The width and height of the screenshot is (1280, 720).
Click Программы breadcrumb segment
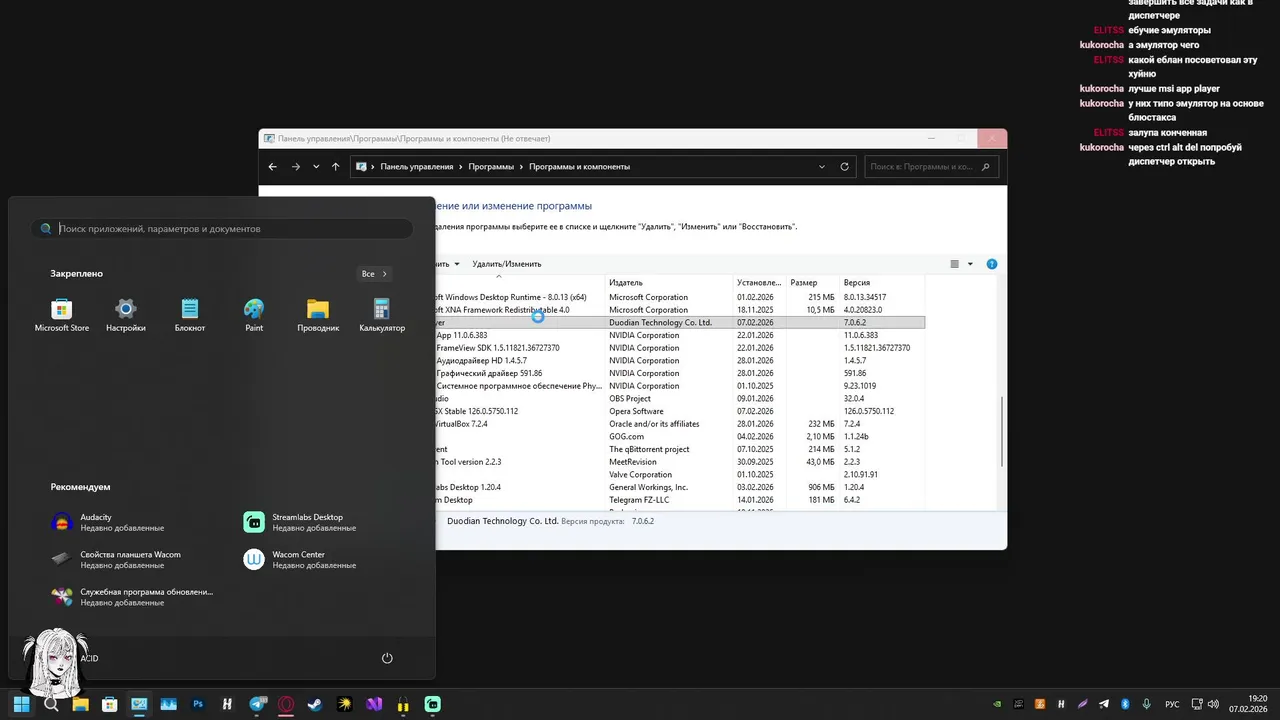pyautogui.click(x=491, y=167)
